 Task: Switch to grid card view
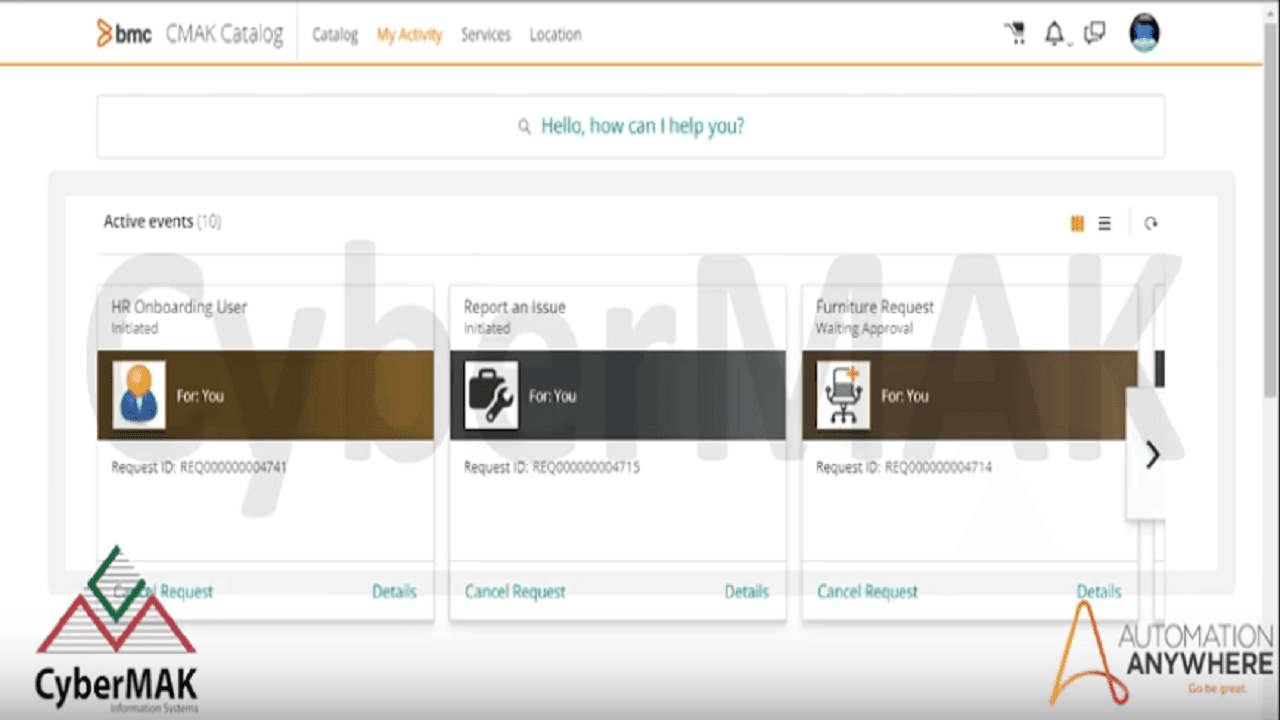click(1077, 224)
